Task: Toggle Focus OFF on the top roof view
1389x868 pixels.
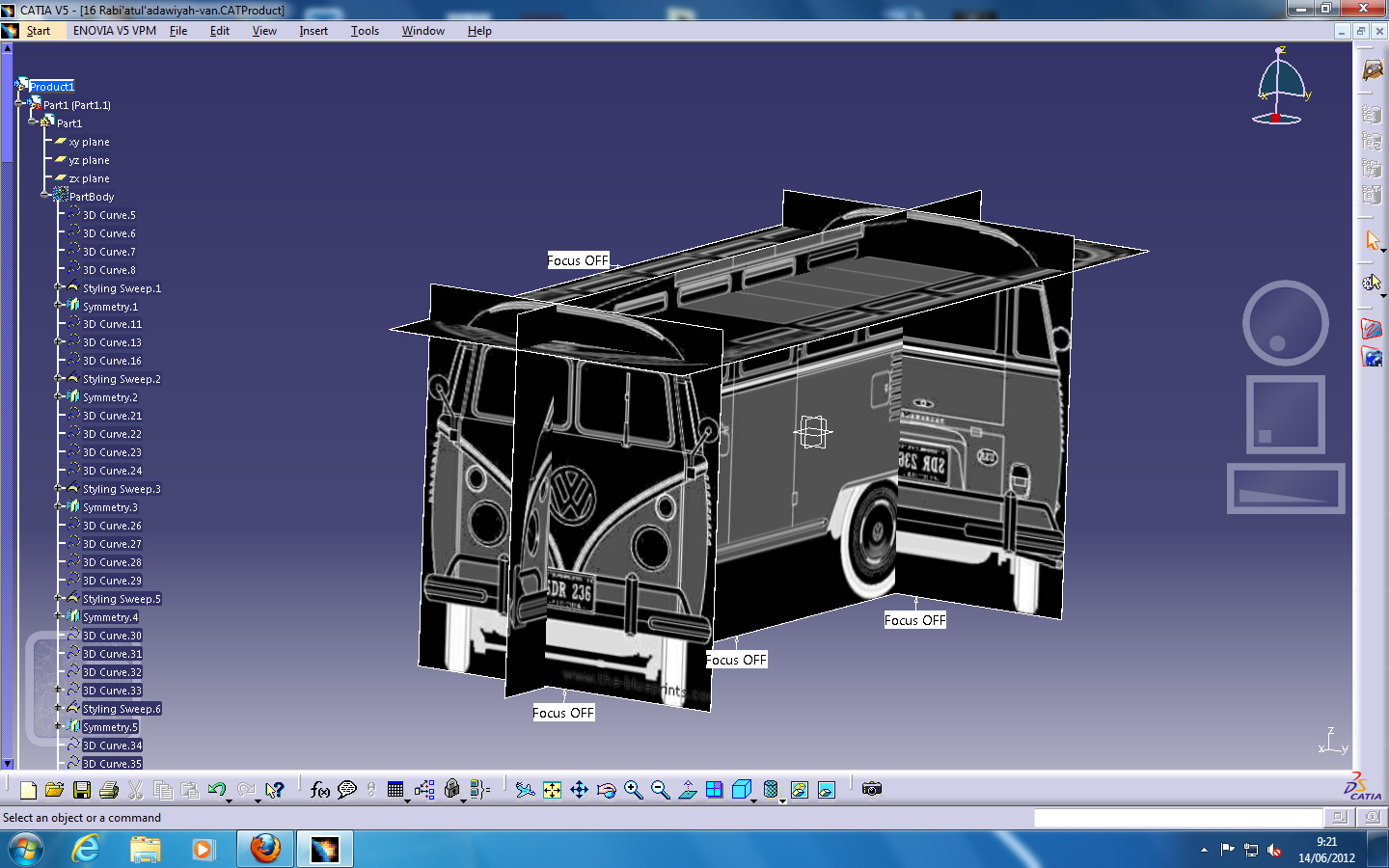Action: (578, 260)
